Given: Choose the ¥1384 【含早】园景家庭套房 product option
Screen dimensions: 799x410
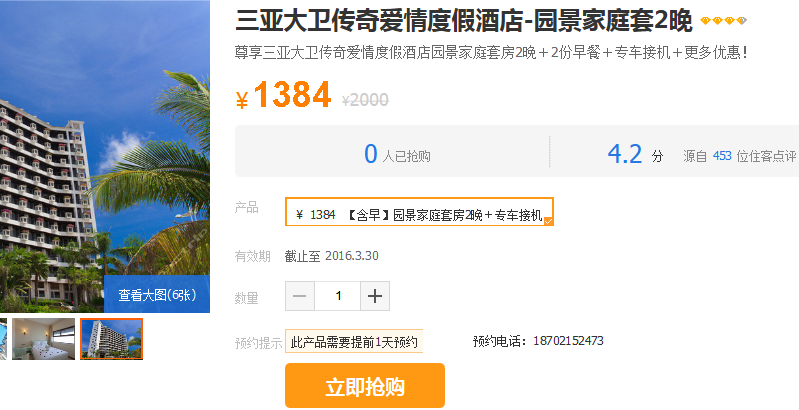Looking at the screenshot, I should point(419,212).
